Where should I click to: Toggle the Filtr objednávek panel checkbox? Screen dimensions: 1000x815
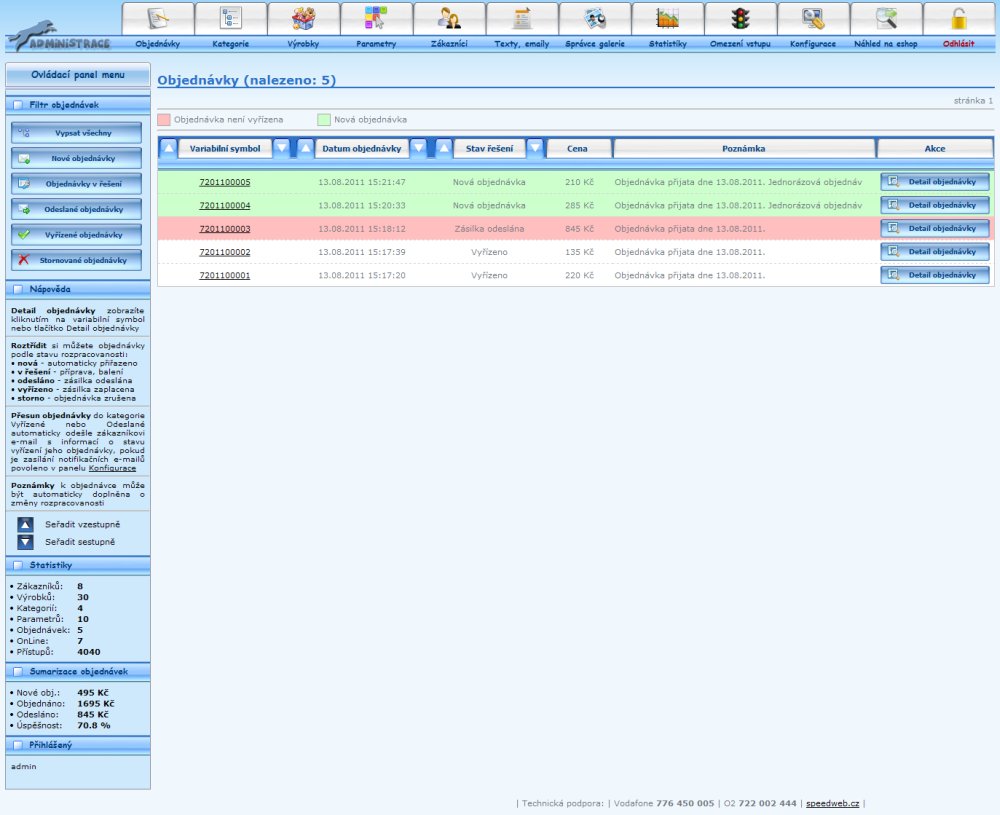pos(18,105)
